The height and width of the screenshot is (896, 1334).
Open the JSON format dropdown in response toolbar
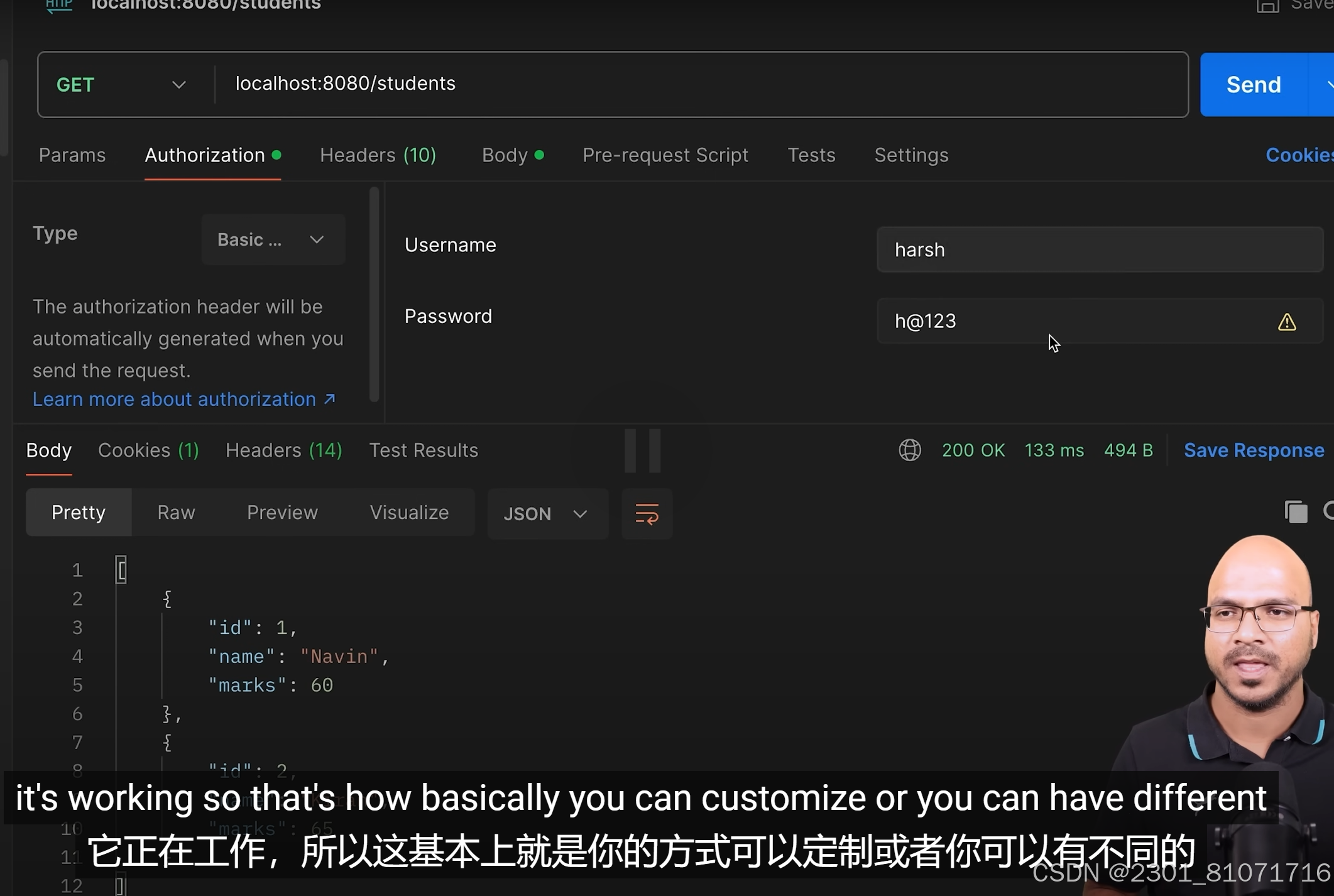547,513
